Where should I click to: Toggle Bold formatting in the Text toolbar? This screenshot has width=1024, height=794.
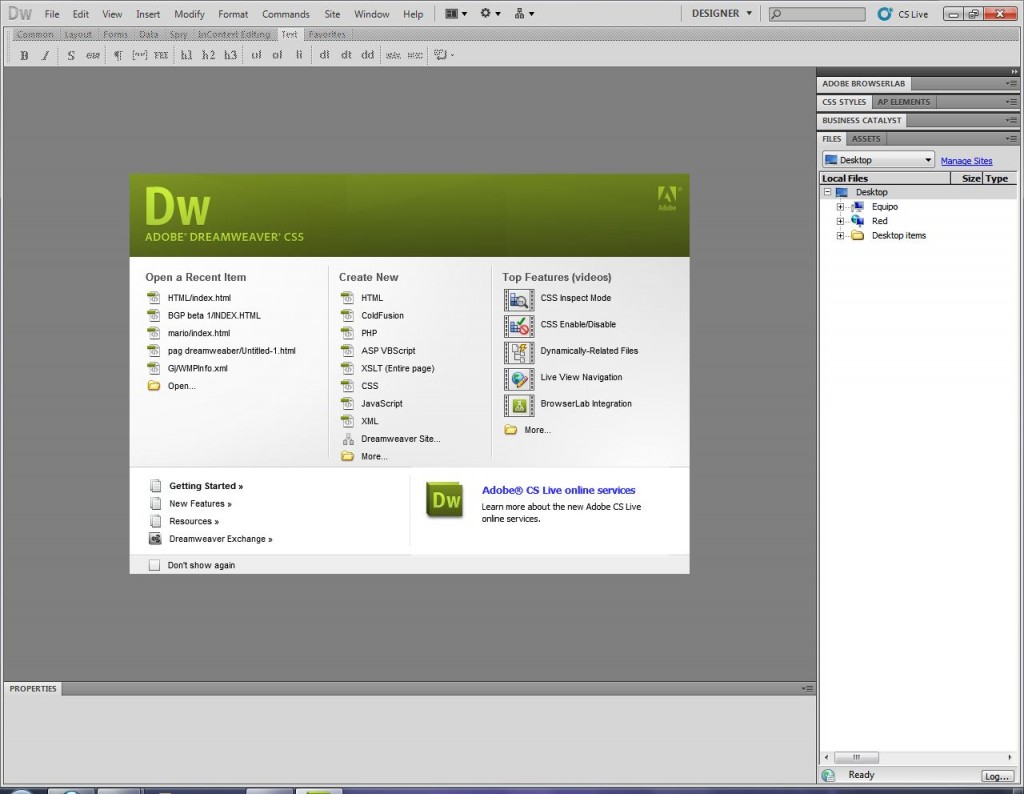click(23, 55)
